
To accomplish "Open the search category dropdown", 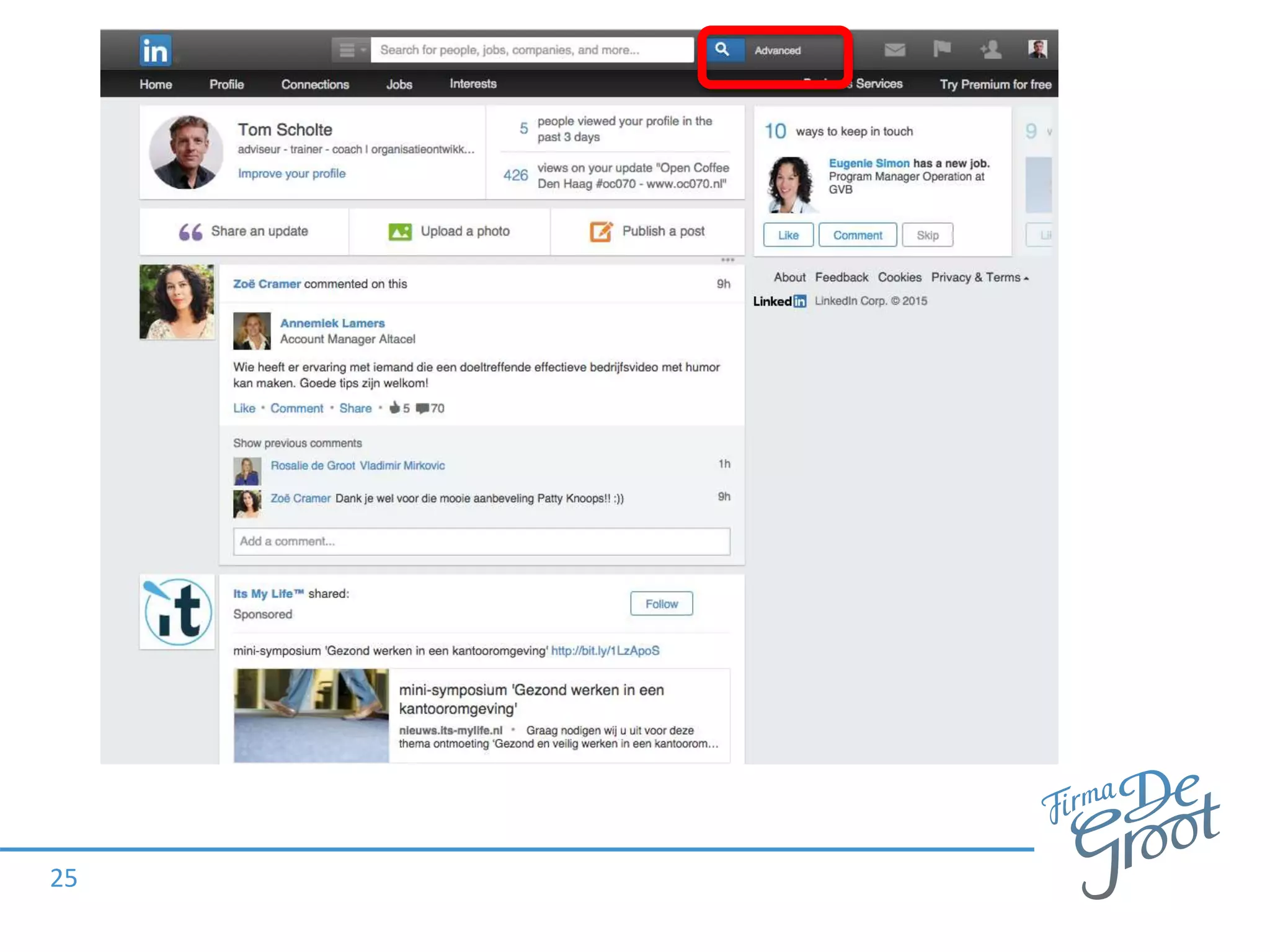I will click(x=351, y=50).
